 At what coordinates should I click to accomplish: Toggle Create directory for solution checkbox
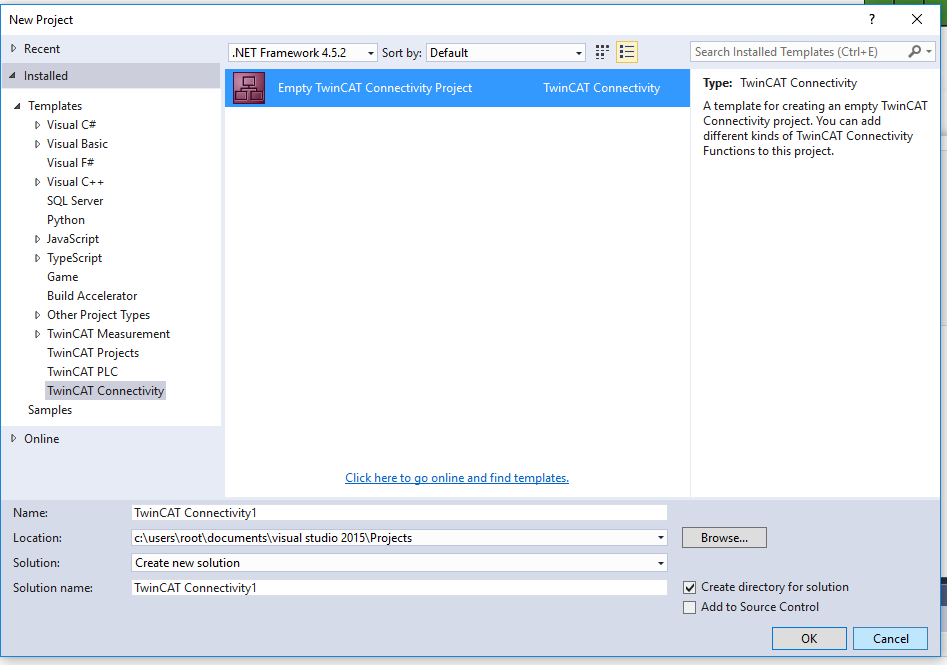689,587
